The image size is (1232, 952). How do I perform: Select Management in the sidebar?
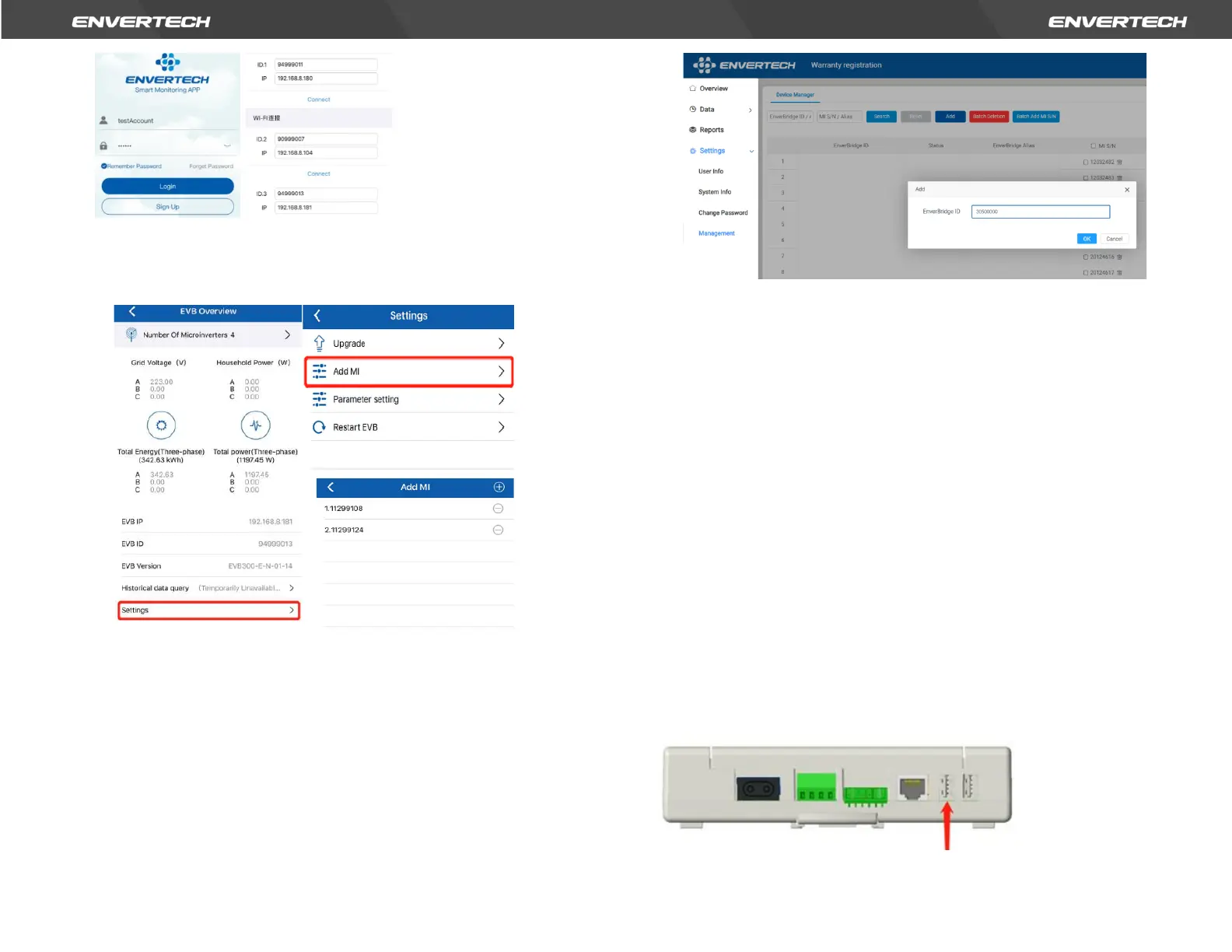pyautogui.click(x=716, y=233)
